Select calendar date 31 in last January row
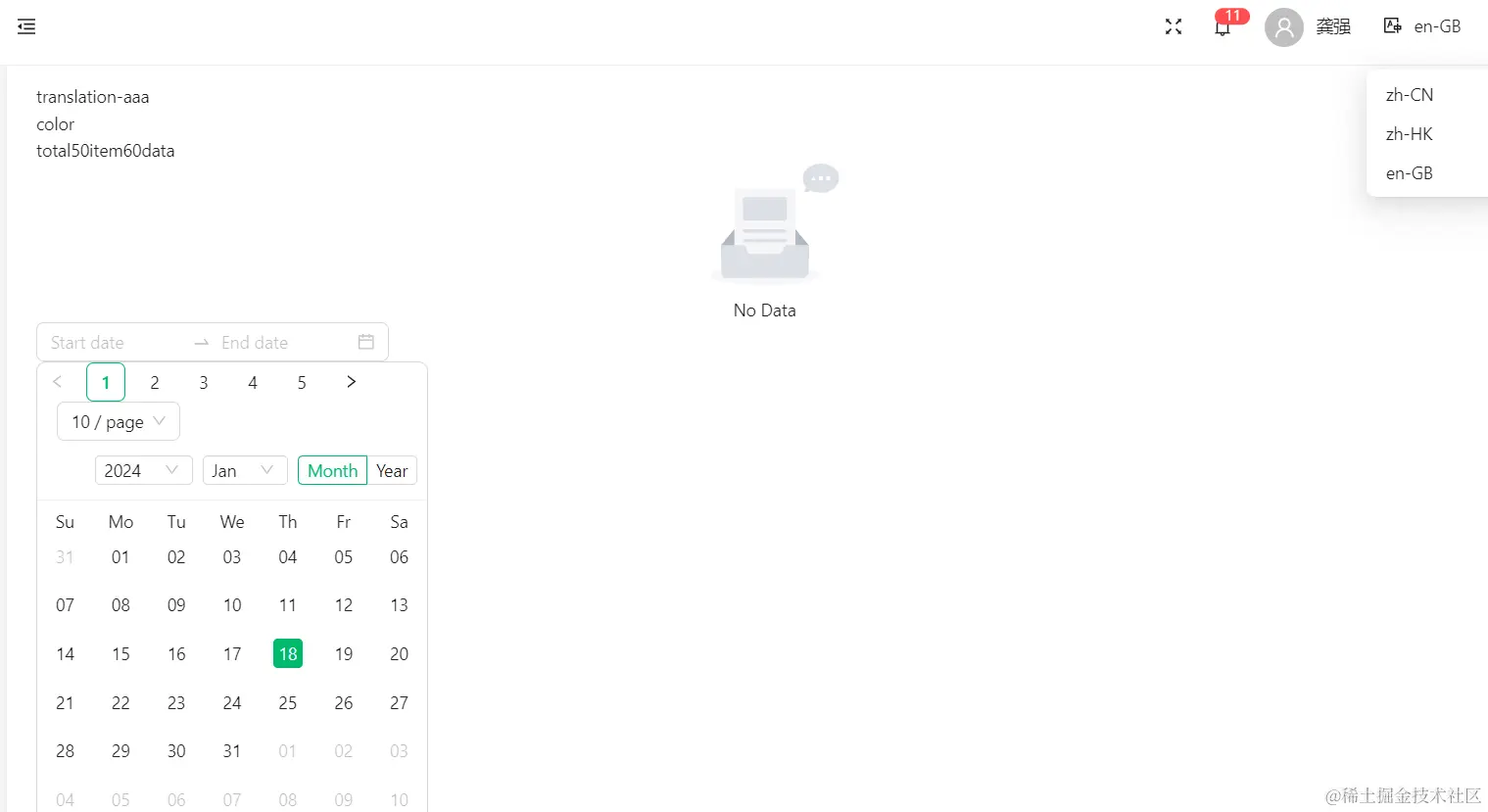Viewport: 1488px width, 812px height. [x=232, y=750]
